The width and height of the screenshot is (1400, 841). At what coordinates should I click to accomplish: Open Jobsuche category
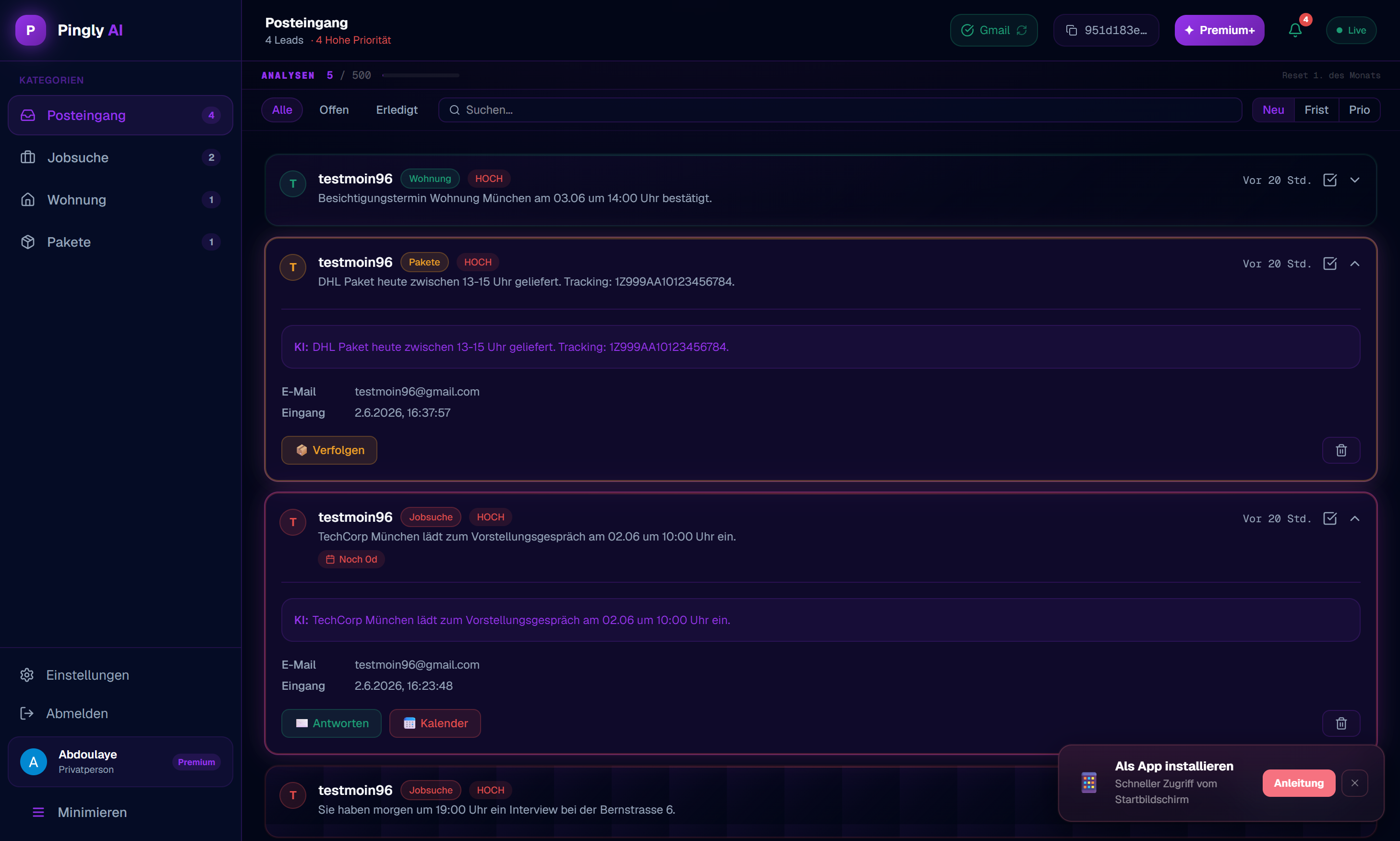pos(120,157)
